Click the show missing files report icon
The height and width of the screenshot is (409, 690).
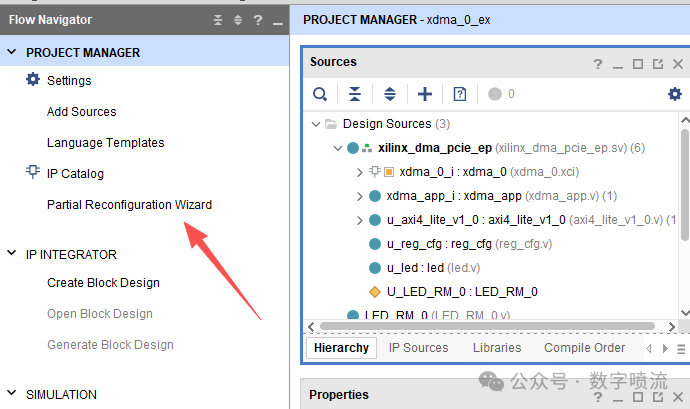click(460, 94)
